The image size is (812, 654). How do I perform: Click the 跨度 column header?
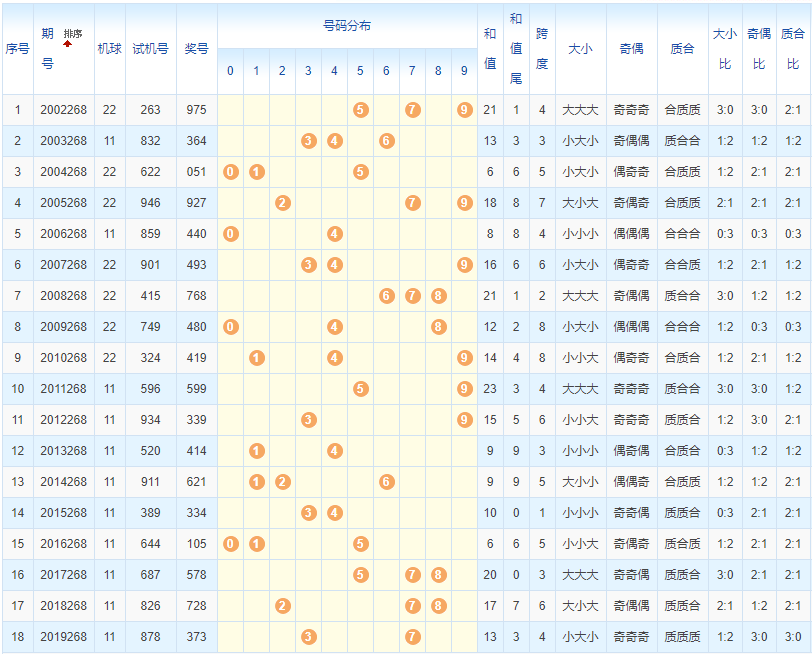[542, 48]
